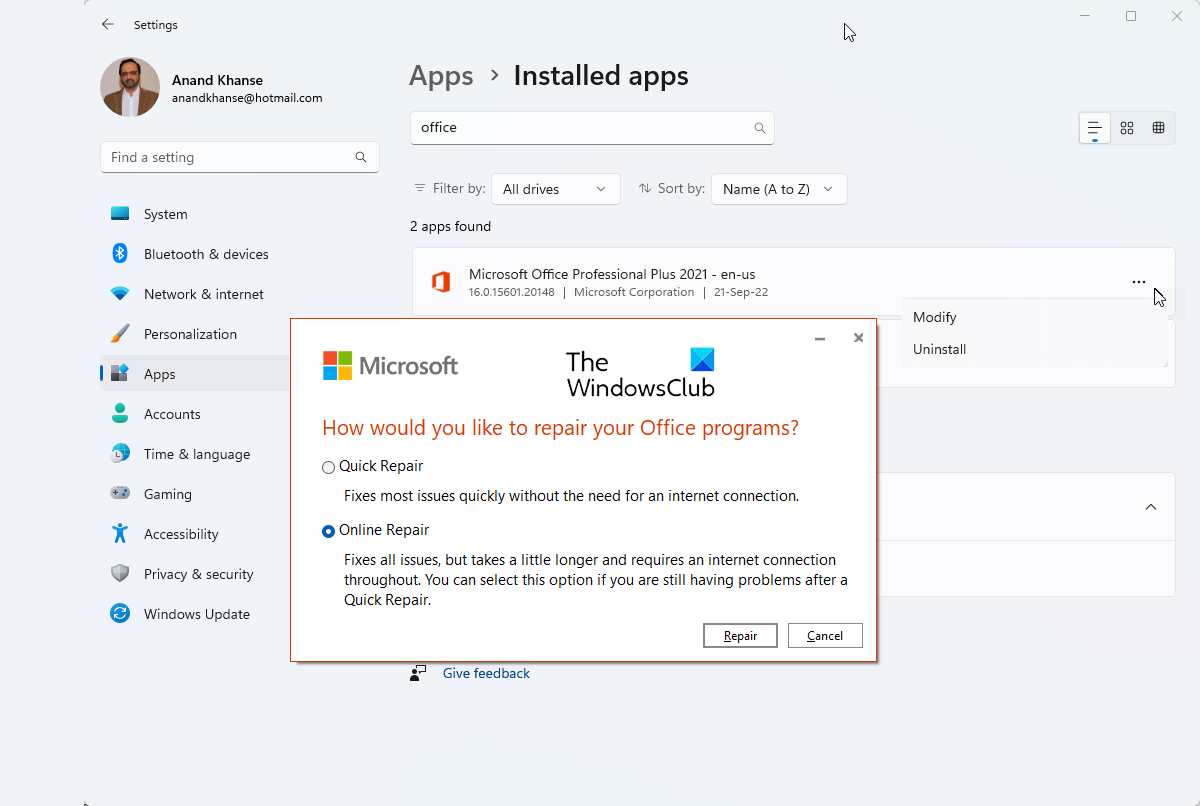Switch to table view layout icon
1200x806 pixels.
1158,128
